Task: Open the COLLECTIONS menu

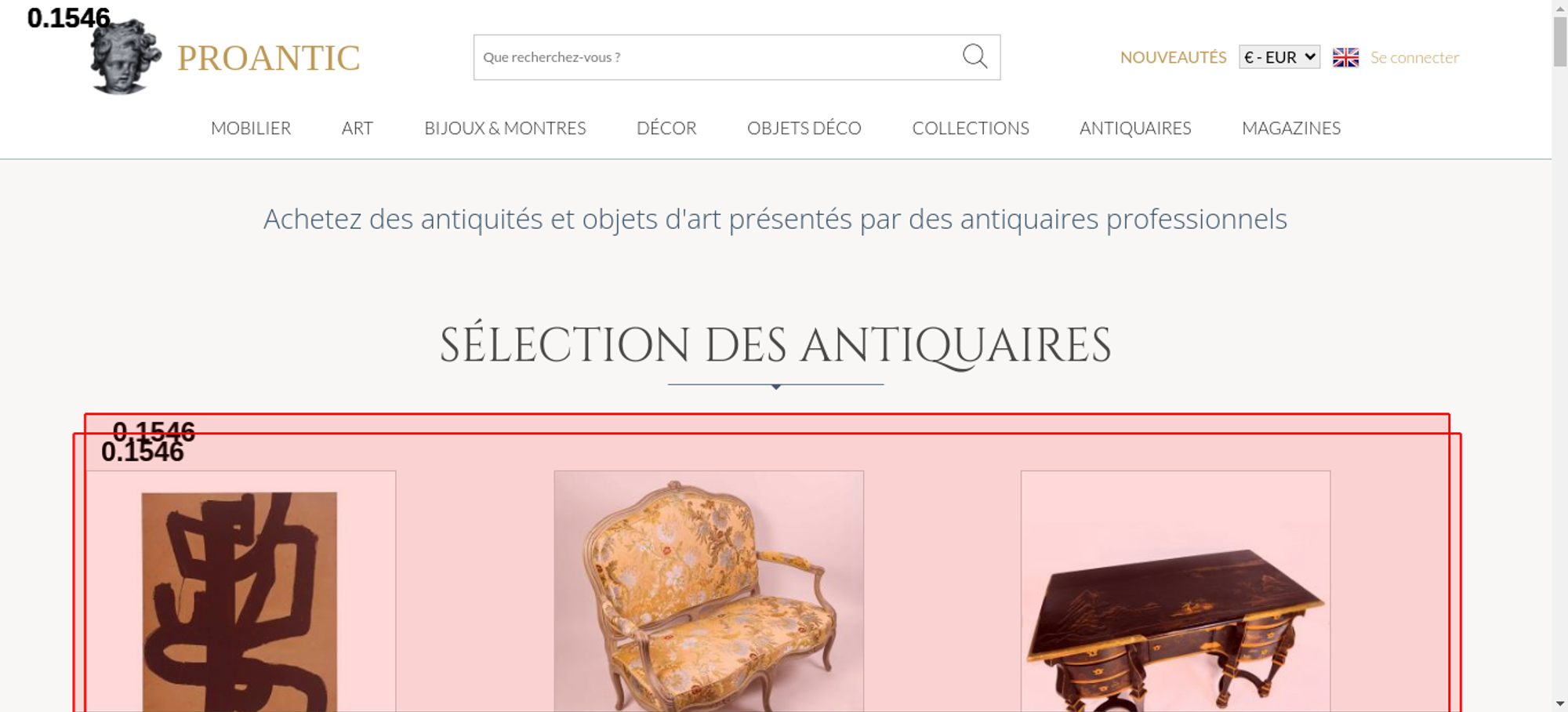Action: point(971,128)
